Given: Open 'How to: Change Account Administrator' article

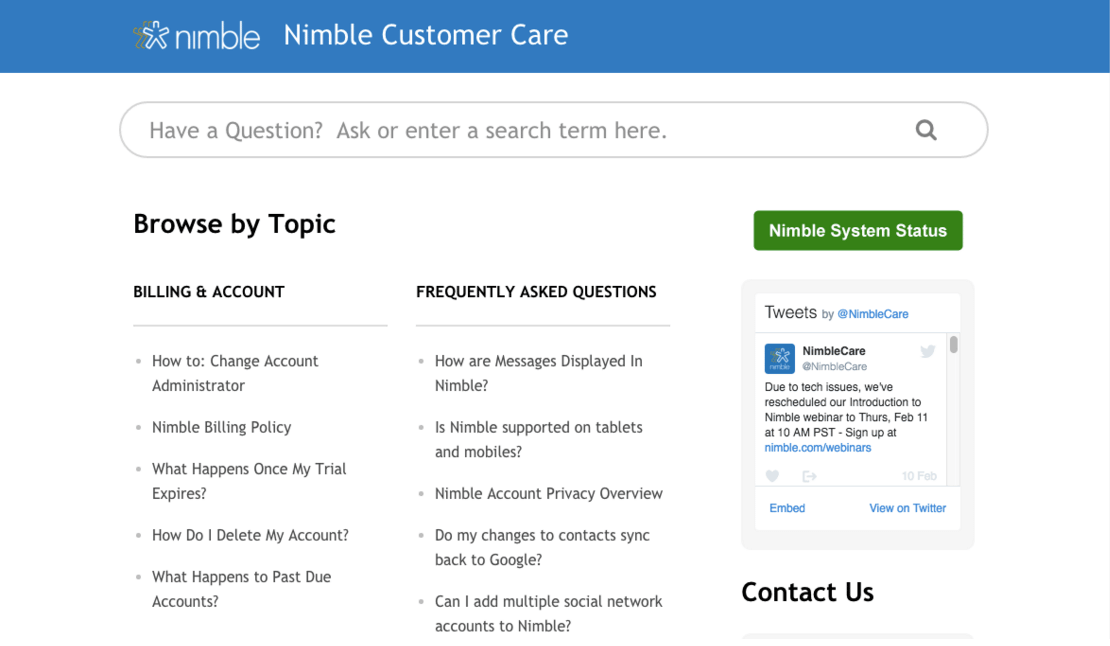Looking at the screenshot, I should pos(235,373).
